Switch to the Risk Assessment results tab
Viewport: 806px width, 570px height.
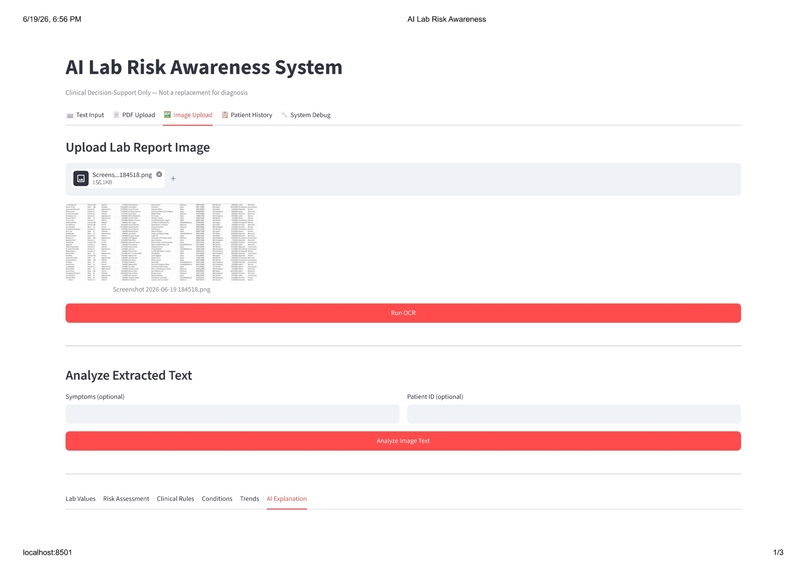(x=126, y=499)
